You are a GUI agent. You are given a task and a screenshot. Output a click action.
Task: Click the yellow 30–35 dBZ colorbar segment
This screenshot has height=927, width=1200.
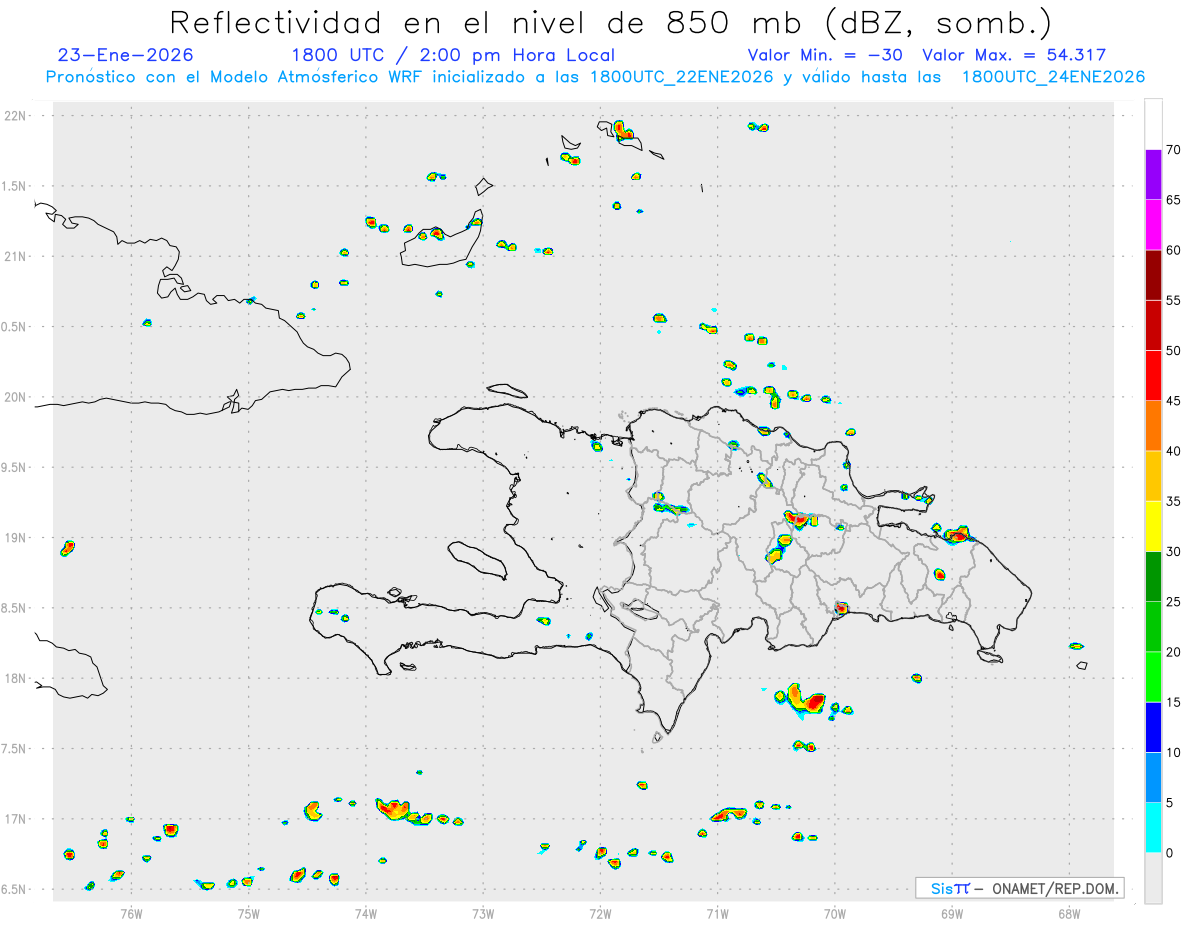point(1153,526)
